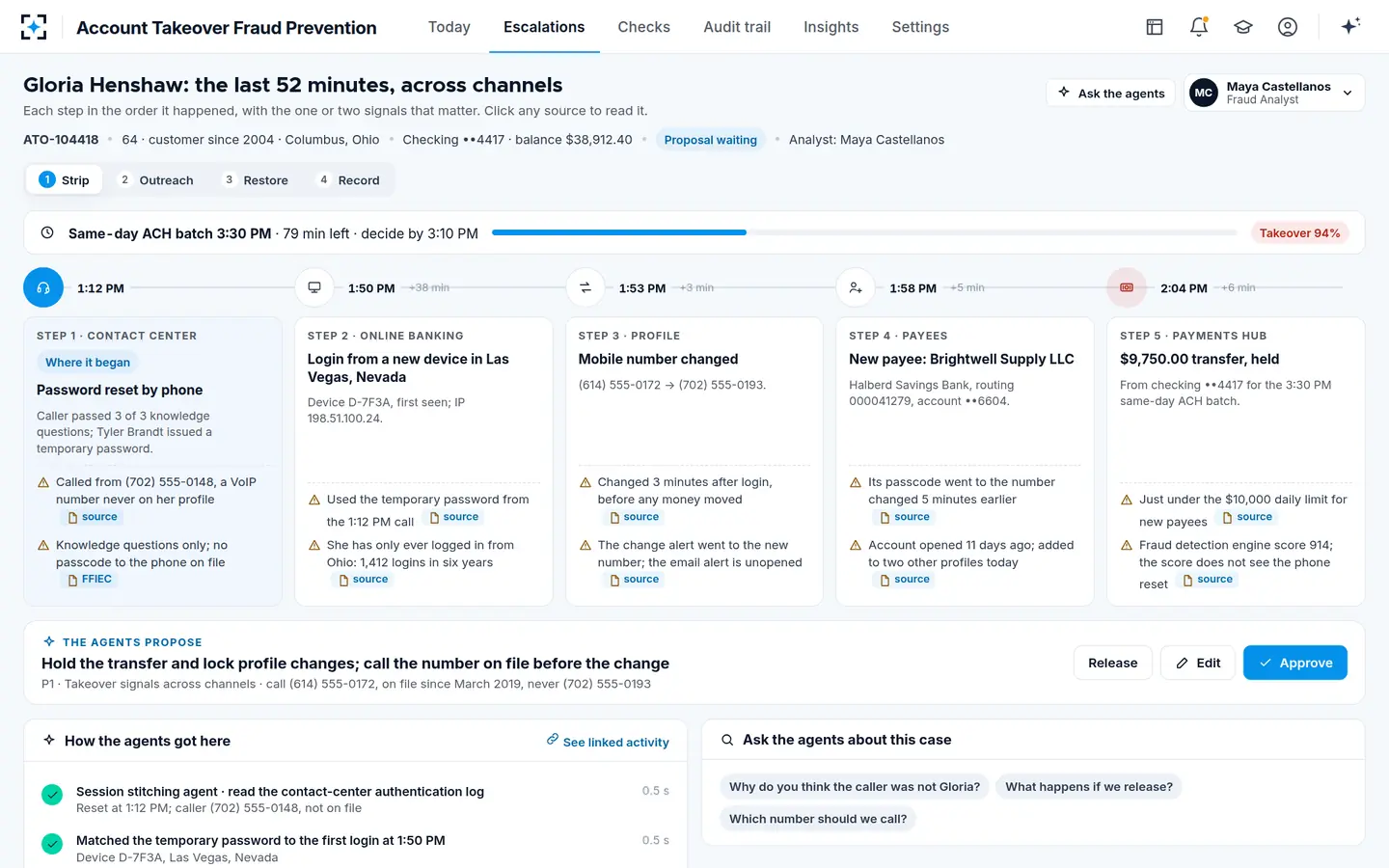The image size is (1389, 868).
Task: Click the Proposal waiting status badge
Action: click(x=710, y=140)
